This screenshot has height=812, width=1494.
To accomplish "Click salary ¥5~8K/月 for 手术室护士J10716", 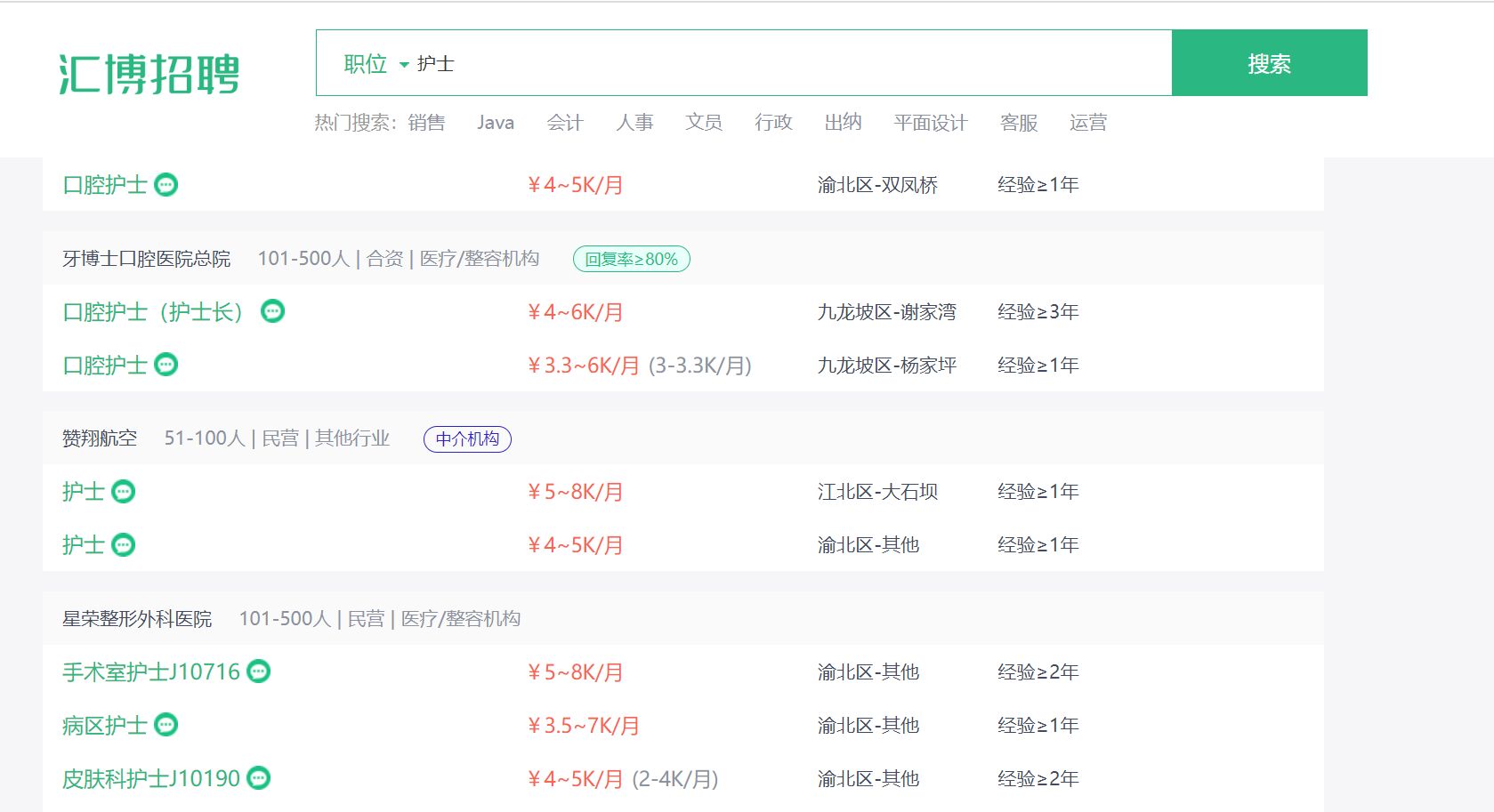I will tap(576, 672).
